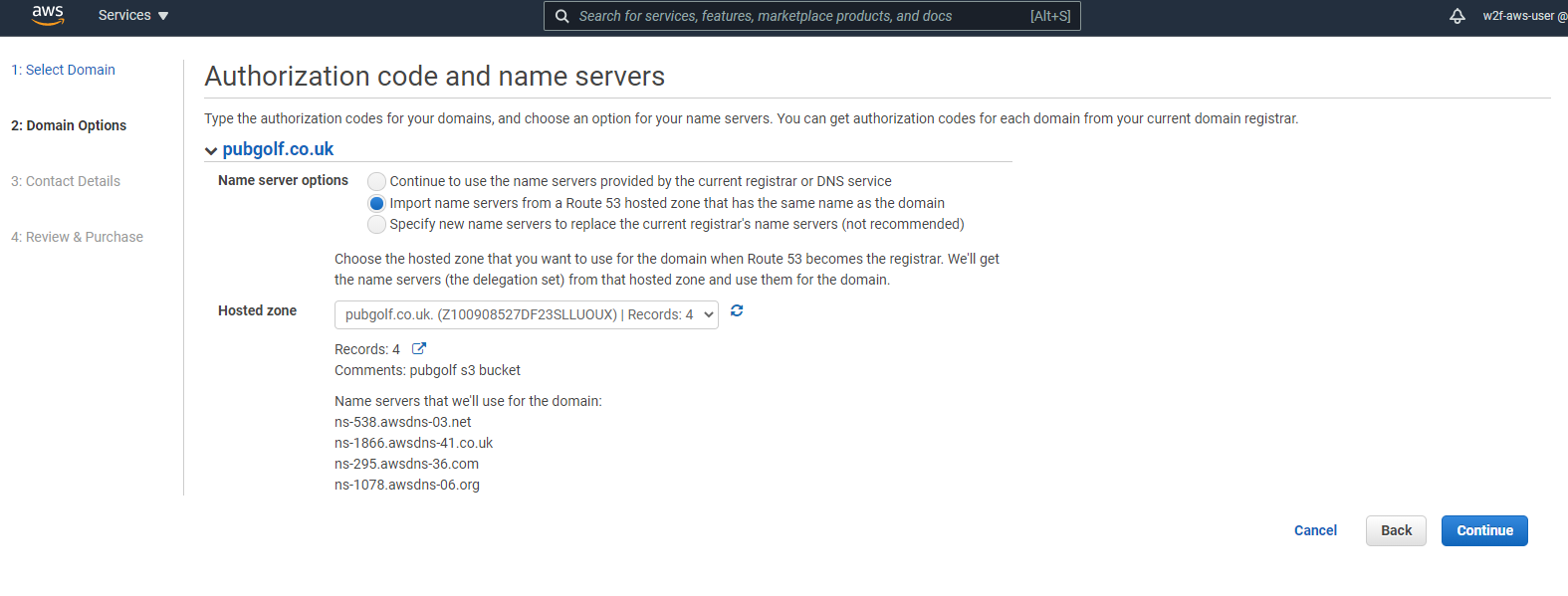Open step 4 Review & Purchase
1568x596 pixels.
[77, 237]
